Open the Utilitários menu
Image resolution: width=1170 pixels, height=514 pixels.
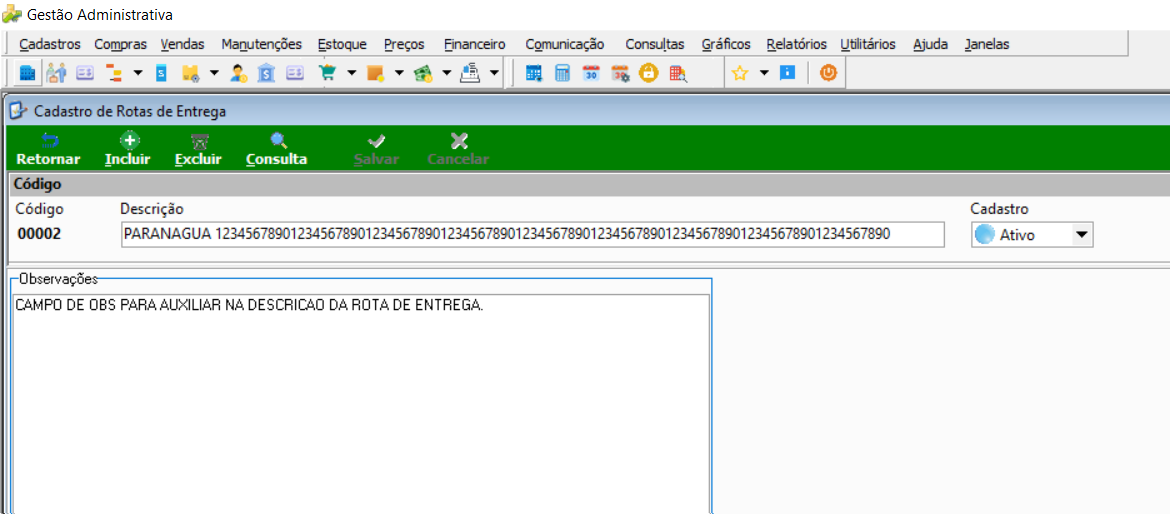[868, 44]
